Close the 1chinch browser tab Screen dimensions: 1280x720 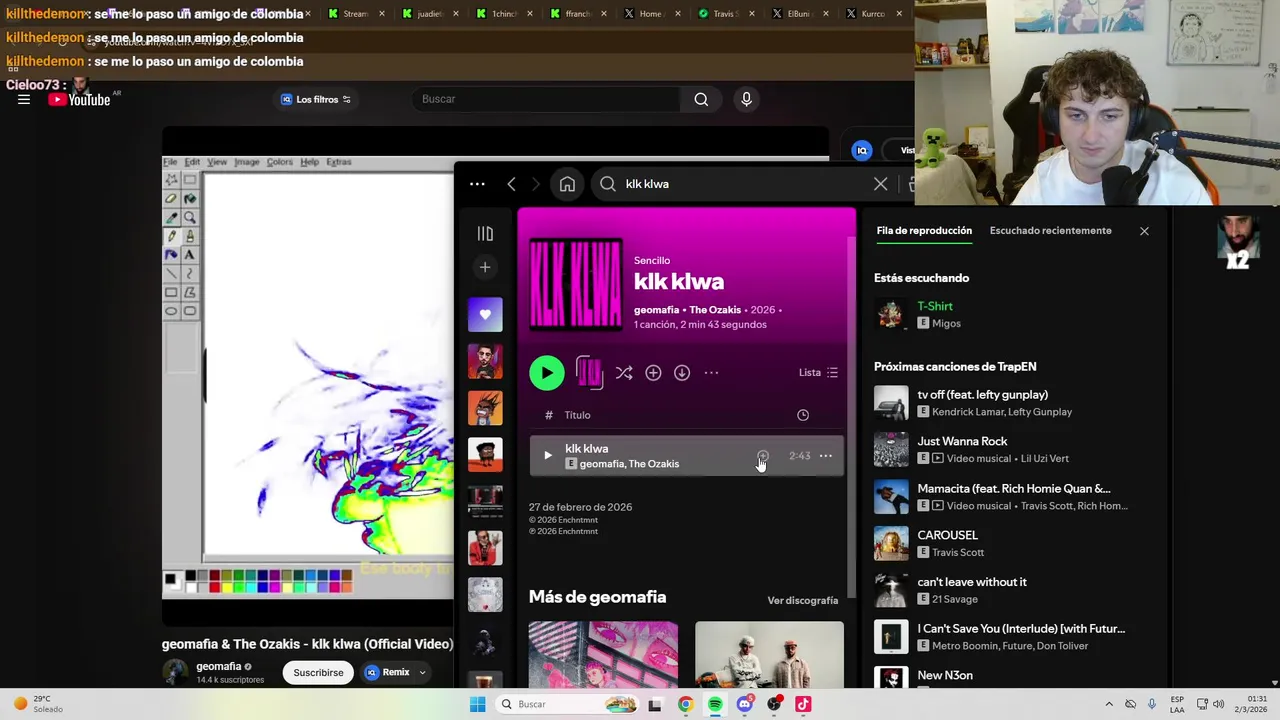529,14
